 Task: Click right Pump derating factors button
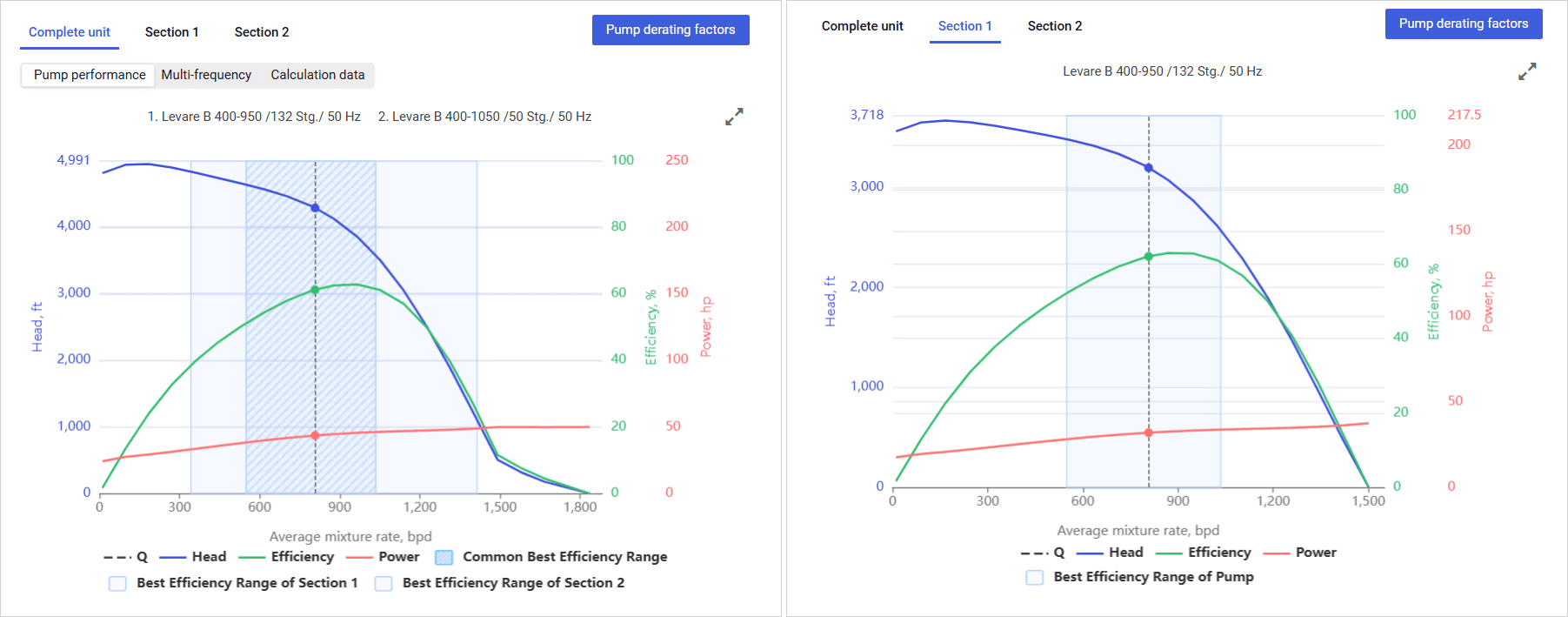pos(1463,23)
